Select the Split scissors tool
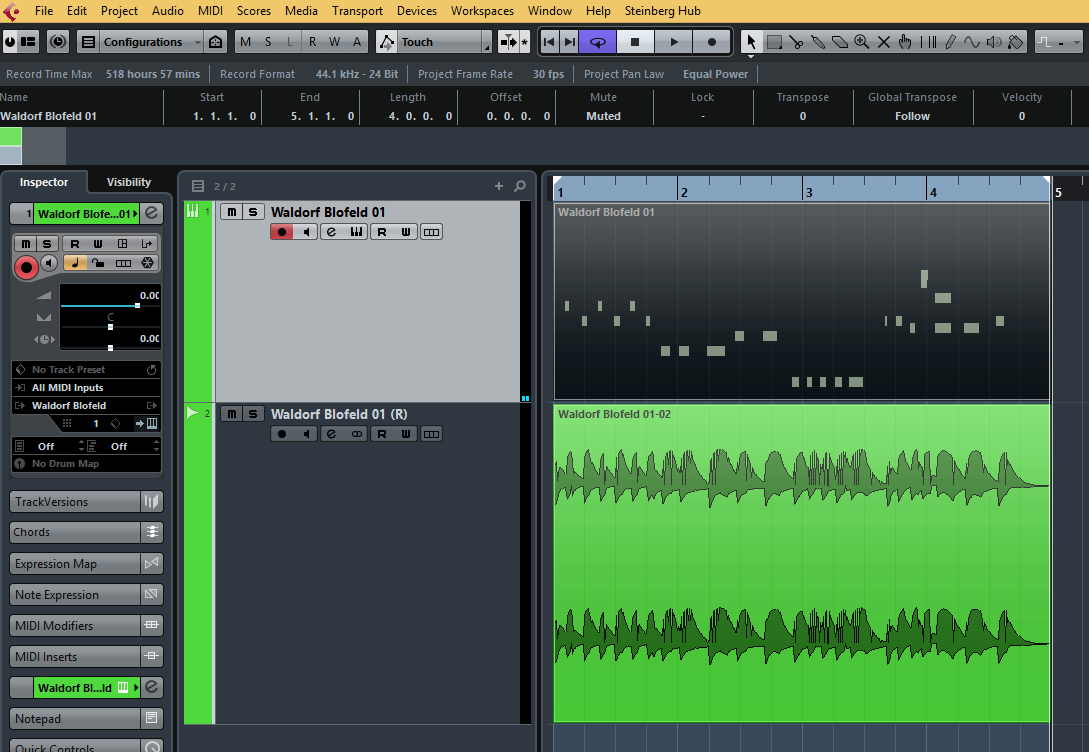This screenshot has width=1089, height=752. pyautogui.click(x=796, y=42)
